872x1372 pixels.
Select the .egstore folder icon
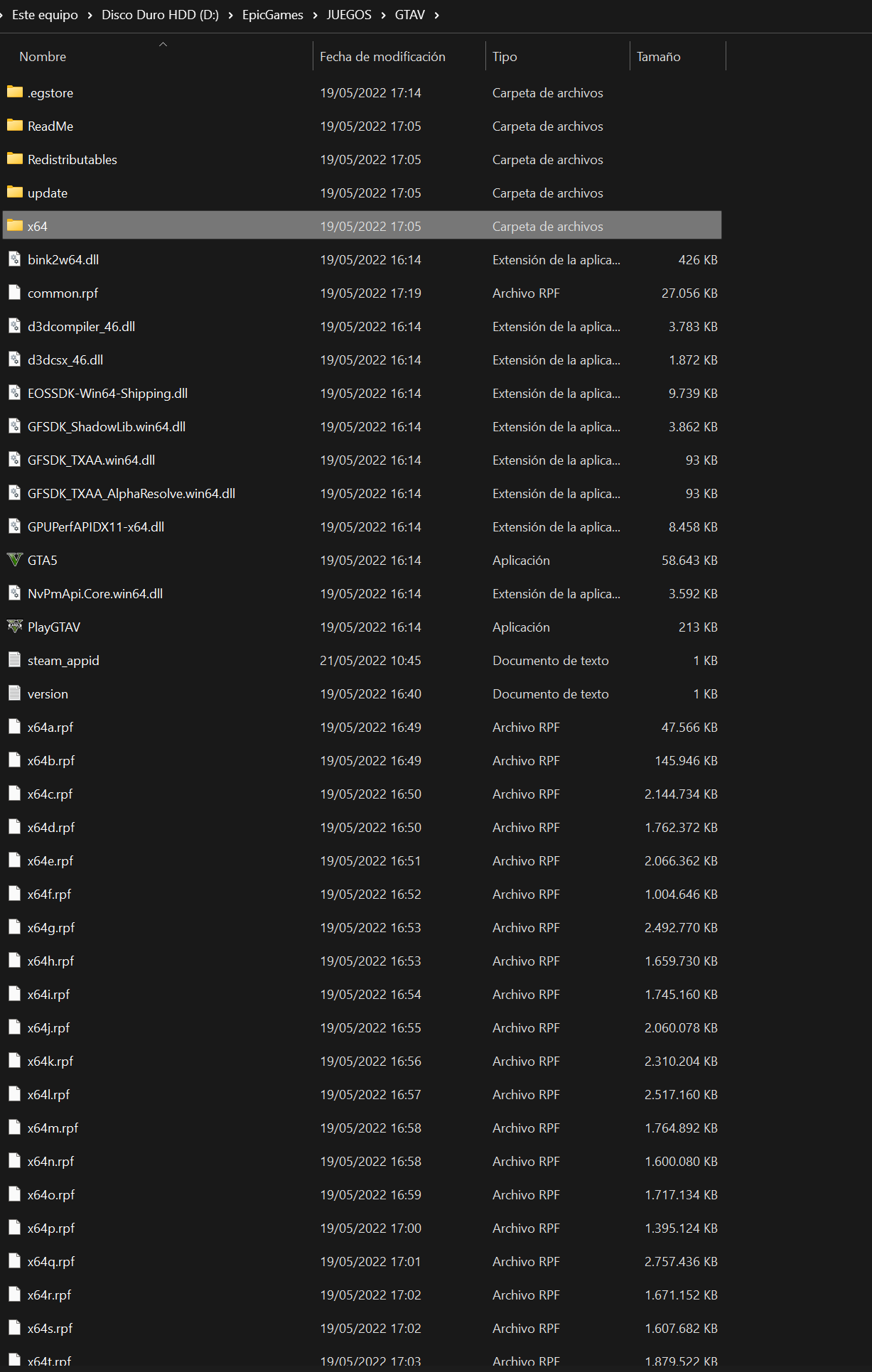(x=14, y=92)
